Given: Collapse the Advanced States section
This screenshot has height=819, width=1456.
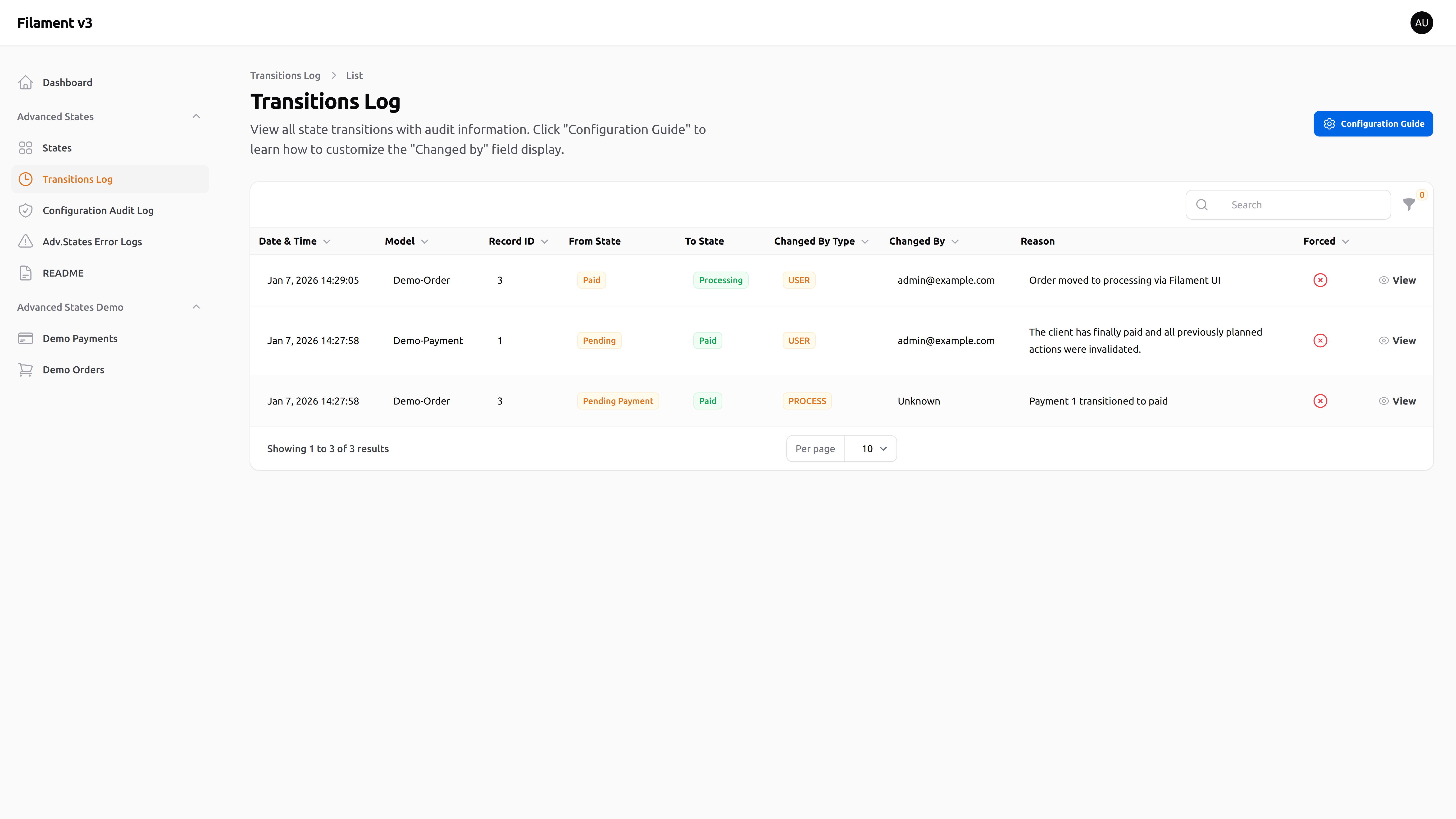Looking at the screenshot, I should [196, 116].
